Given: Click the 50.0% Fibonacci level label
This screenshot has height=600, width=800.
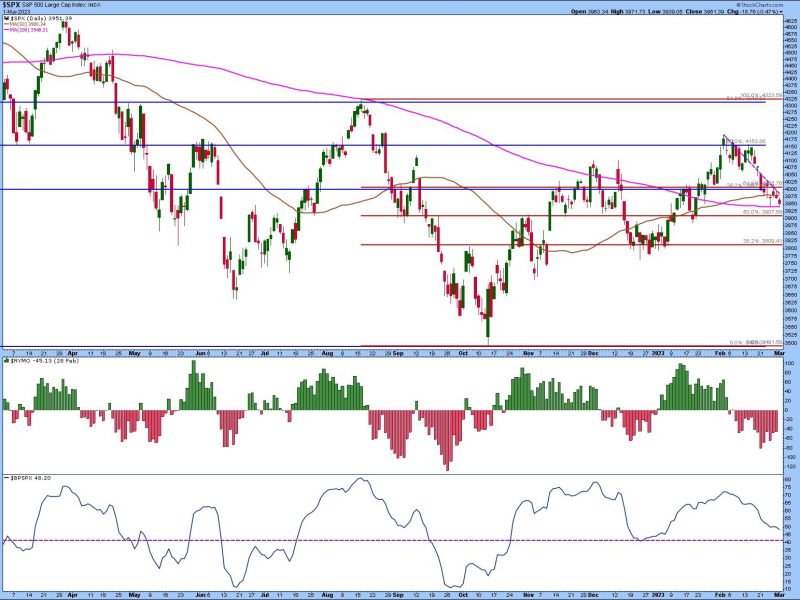Looking at the screenshot, I should click(761, 212).
